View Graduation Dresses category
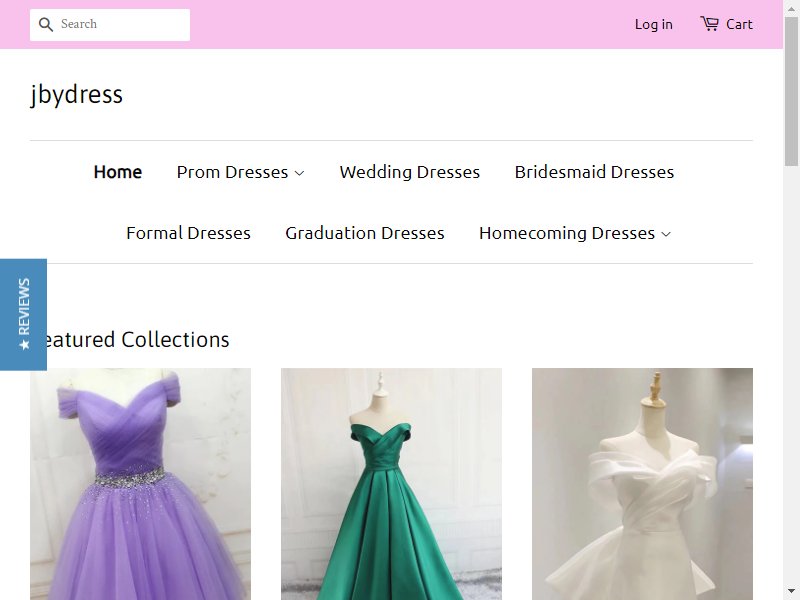 click(x=365, y=233)
